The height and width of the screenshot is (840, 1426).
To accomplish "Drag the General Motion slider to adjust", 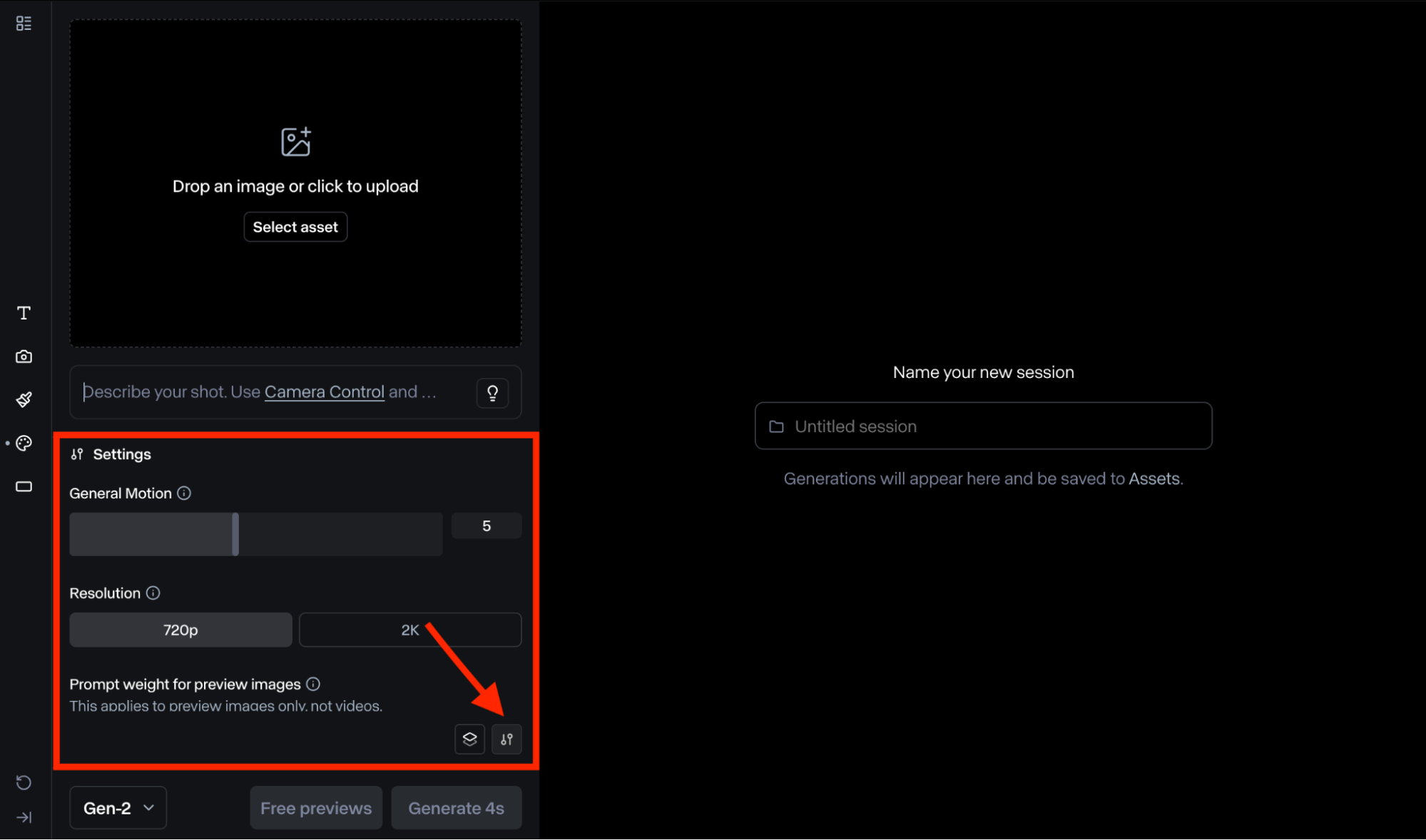I will click(x=234, y=529).
